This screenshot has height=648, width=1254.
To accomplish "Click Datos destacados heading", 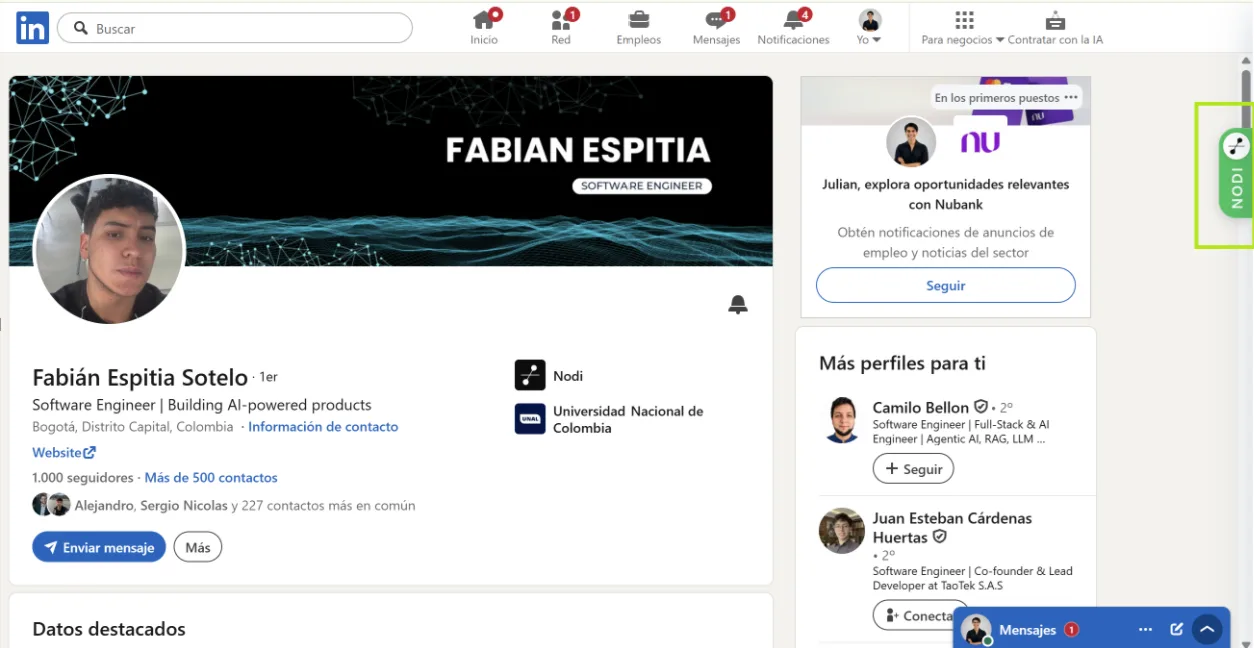I will 109,629.
